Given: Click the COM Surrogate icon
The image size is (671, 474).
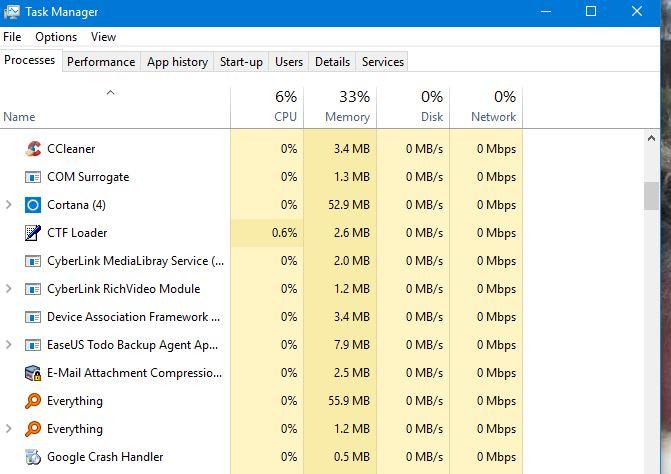Looking at the screenshot, I should tap(32, 177).
